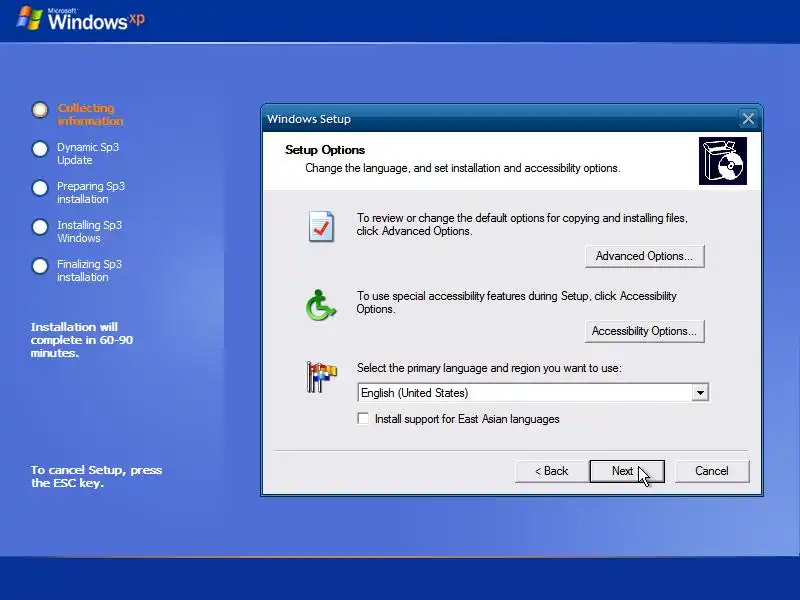The height and width of the screenshot is (600, 800).
Task: Click the installation time estimate text
Action: pyautogui.click(x=82, y=340)
